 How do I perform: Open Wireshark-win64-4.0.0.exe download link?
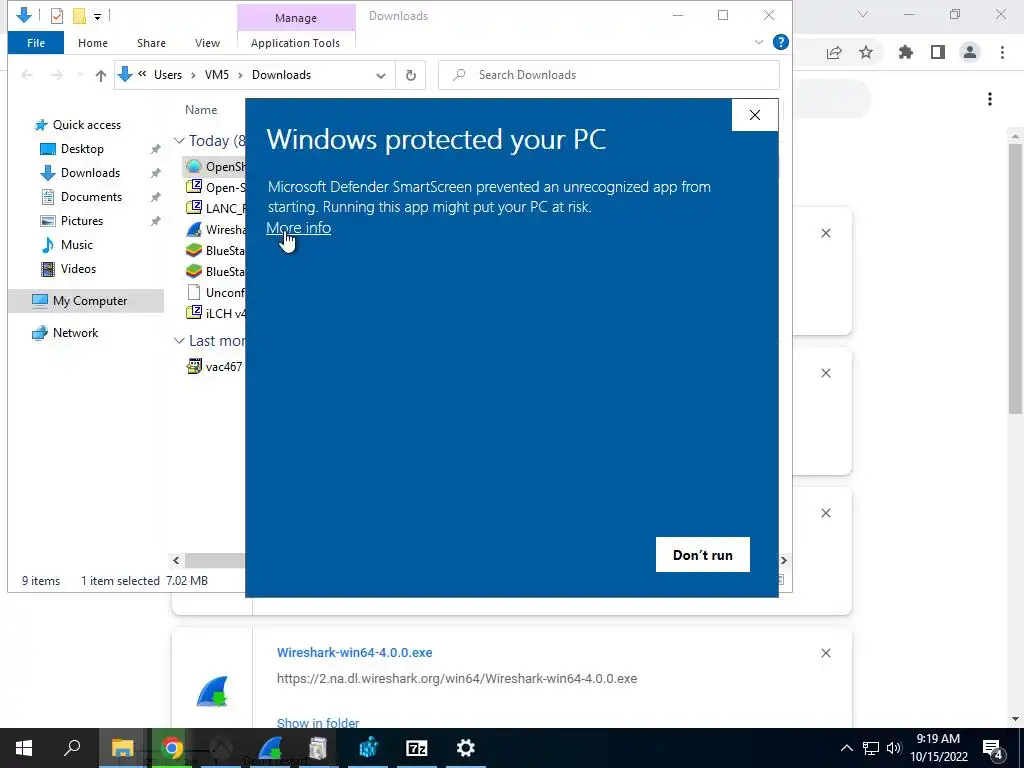pos(355,653)
